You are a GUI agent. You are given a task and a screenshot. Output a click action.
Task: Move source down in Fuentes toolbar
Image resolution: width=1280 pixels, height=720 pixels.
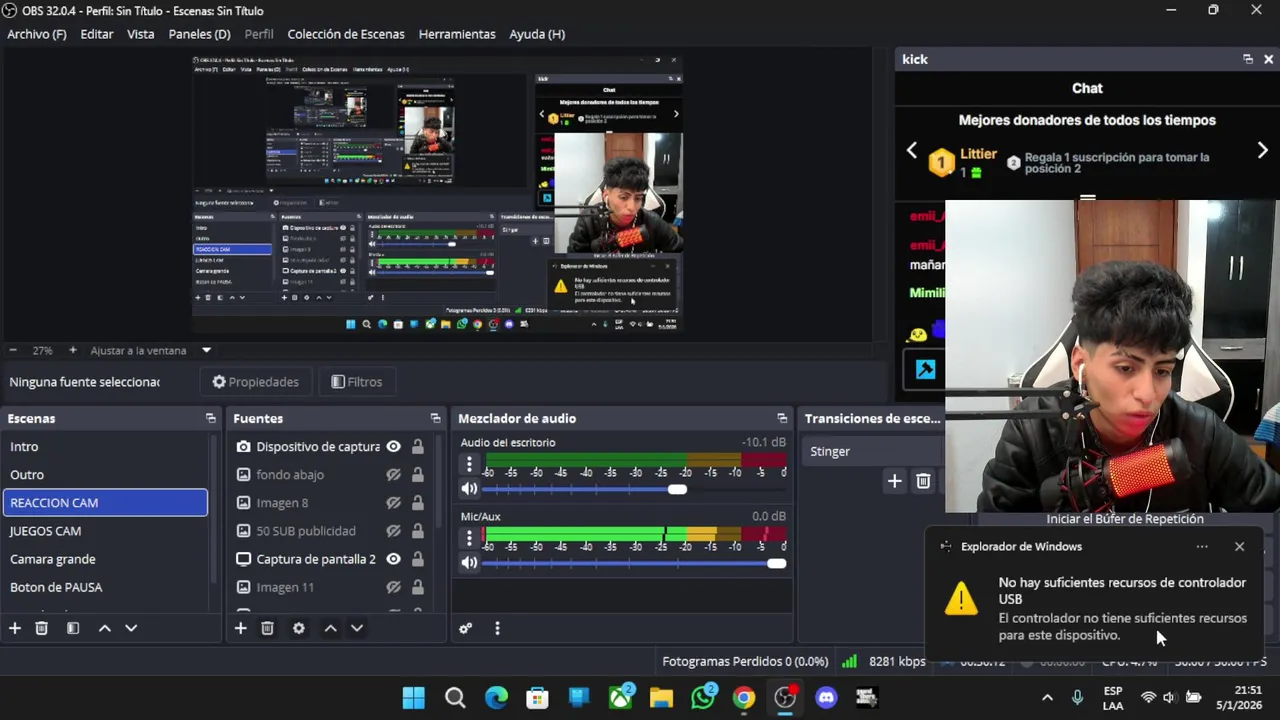coord(356,628)
